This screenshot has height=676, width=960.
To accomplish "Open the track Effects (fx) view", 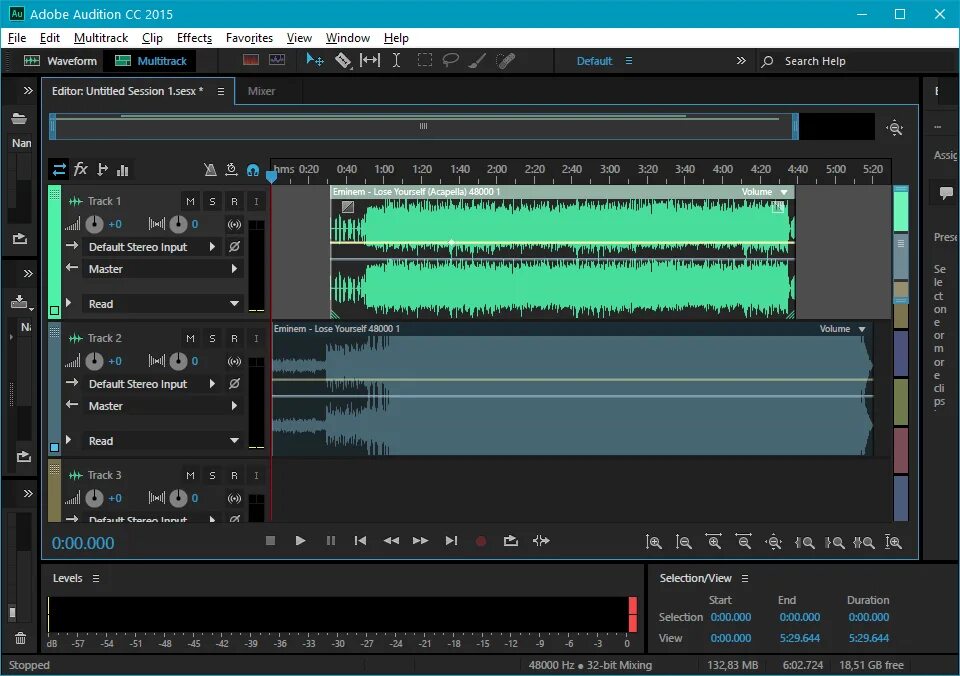I will click(81, 169).
